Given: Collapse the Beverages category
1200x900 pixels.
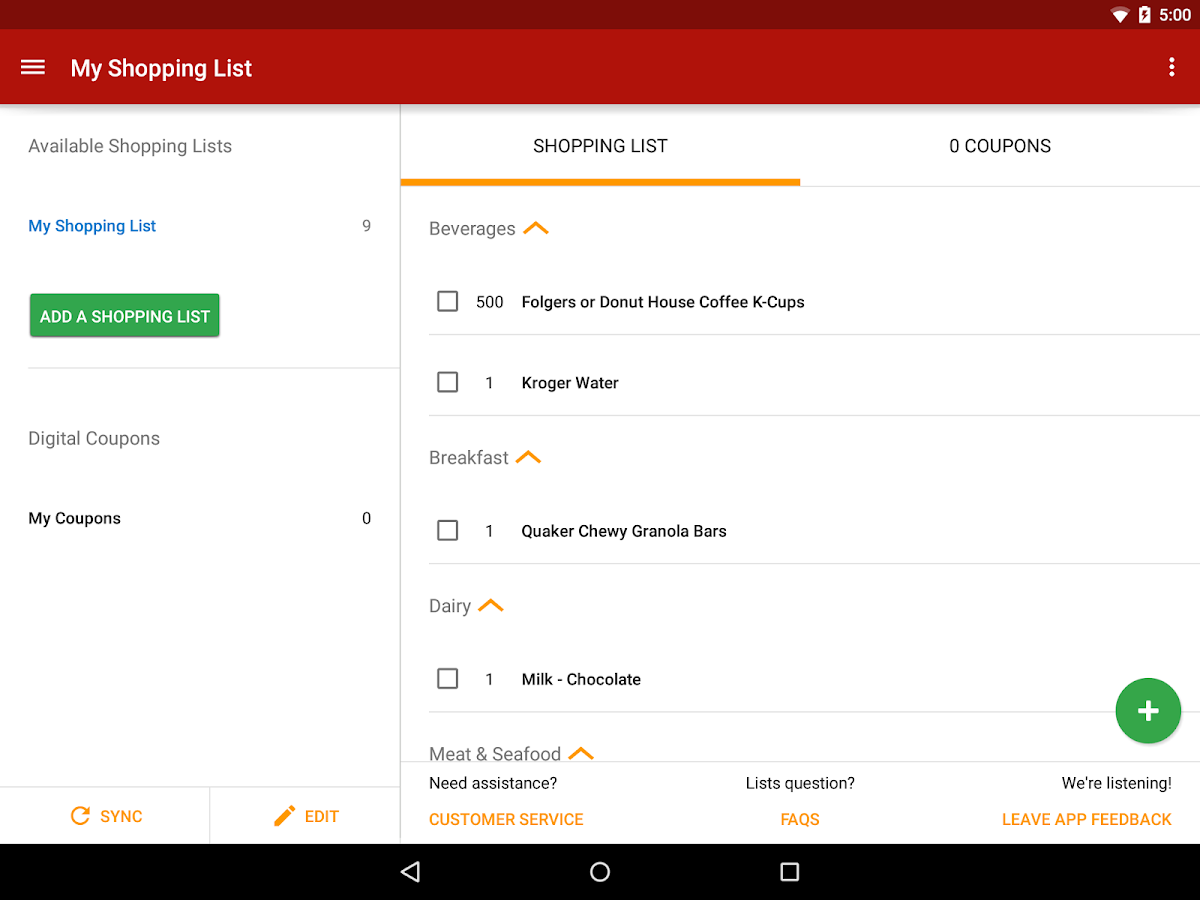Looking at the screenshot, I should pyautogui.click(x=536, y=228).
